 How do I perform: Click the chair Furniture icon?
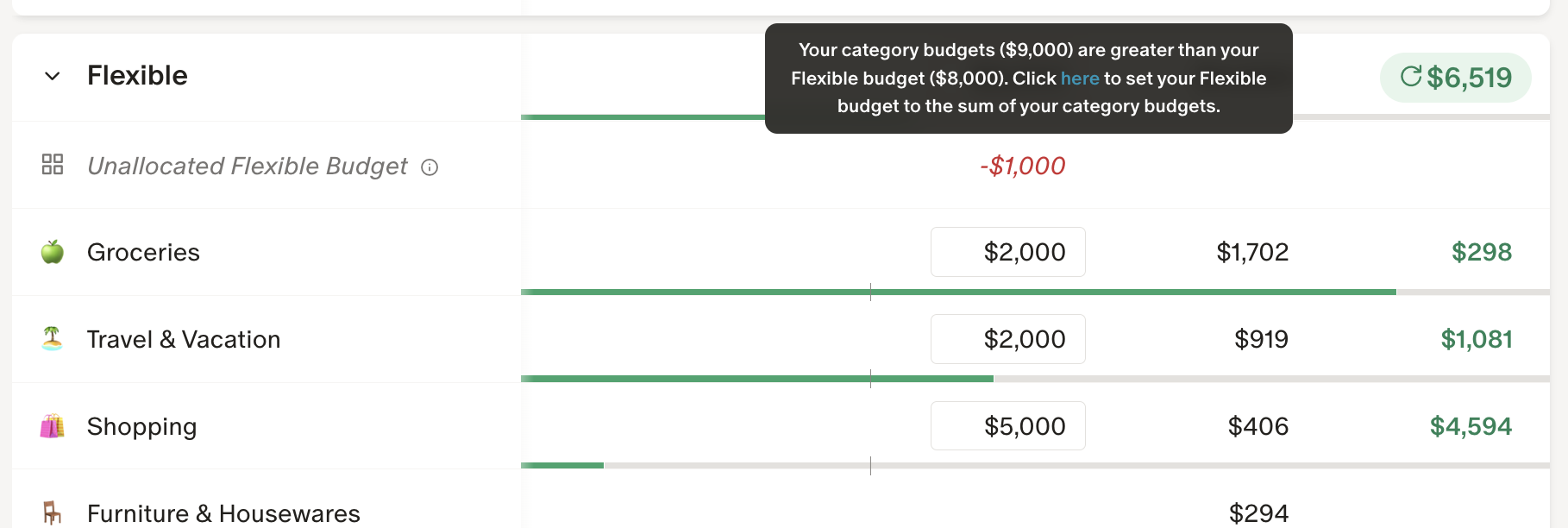pos(53,513)
